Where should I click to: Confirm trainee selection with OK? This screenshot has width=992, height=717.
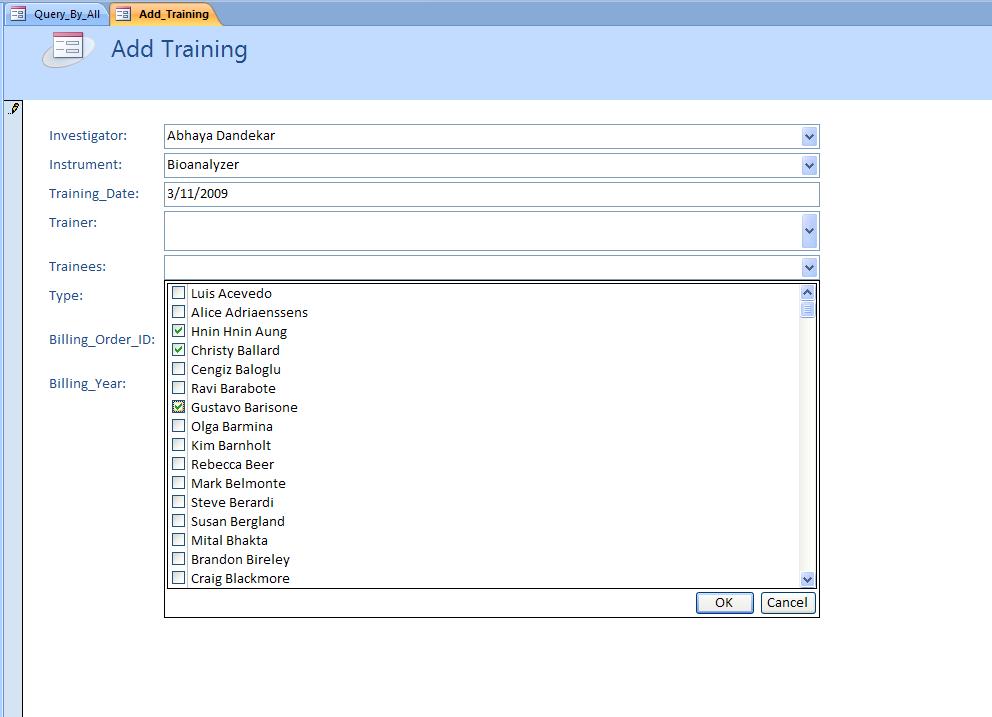pos(724,602)
